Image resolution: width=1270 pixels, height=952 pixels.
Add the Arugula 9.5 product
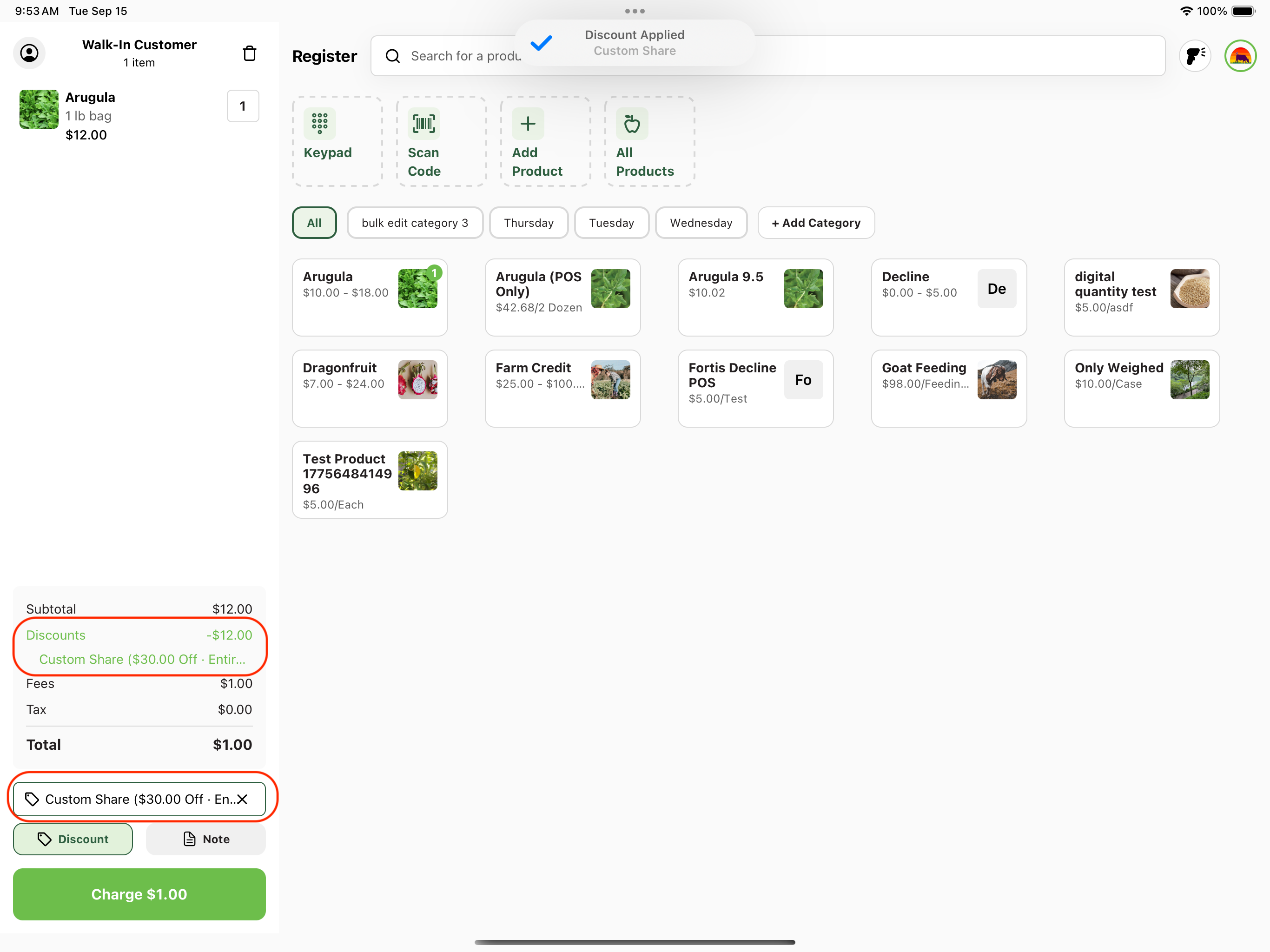click(755, 297)
